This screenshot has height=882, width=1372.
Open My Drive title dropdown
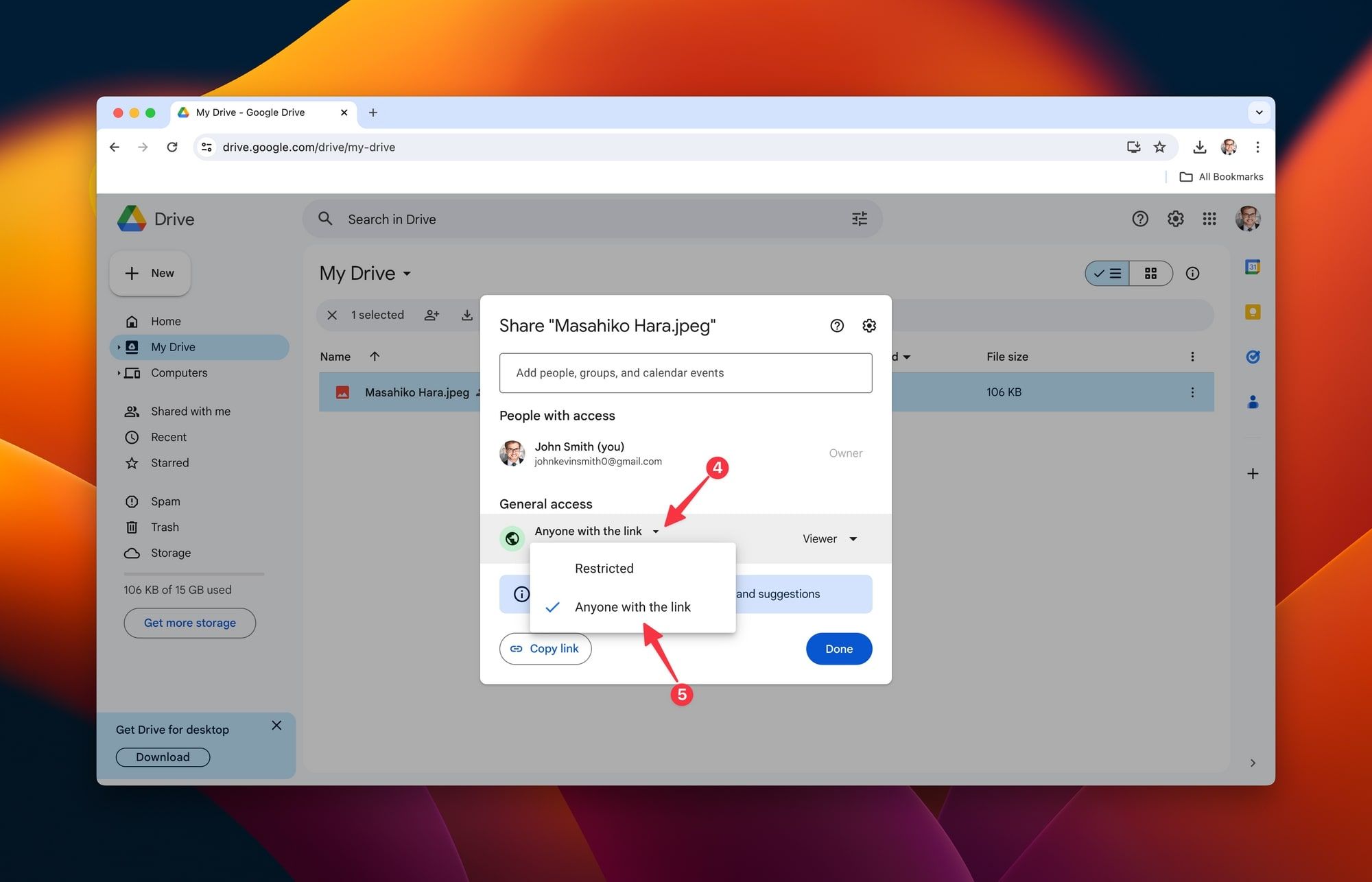coord(365,274)
